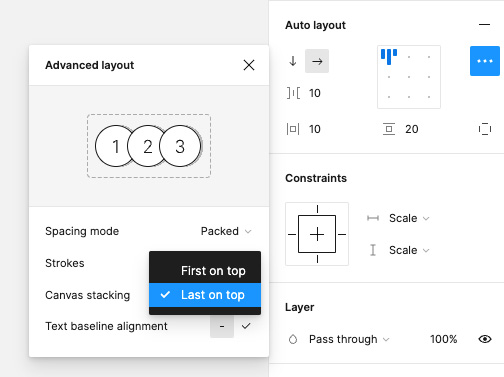This screenshot has height=377, width=504.
Task: Click circle 3 in layout preview
Action: coord(180,146)
